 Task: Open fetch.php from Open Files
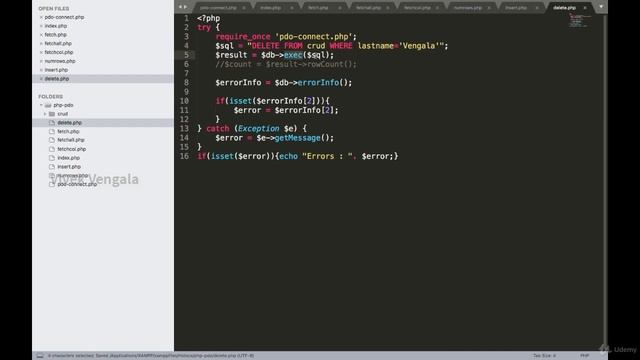coord(56,35)
